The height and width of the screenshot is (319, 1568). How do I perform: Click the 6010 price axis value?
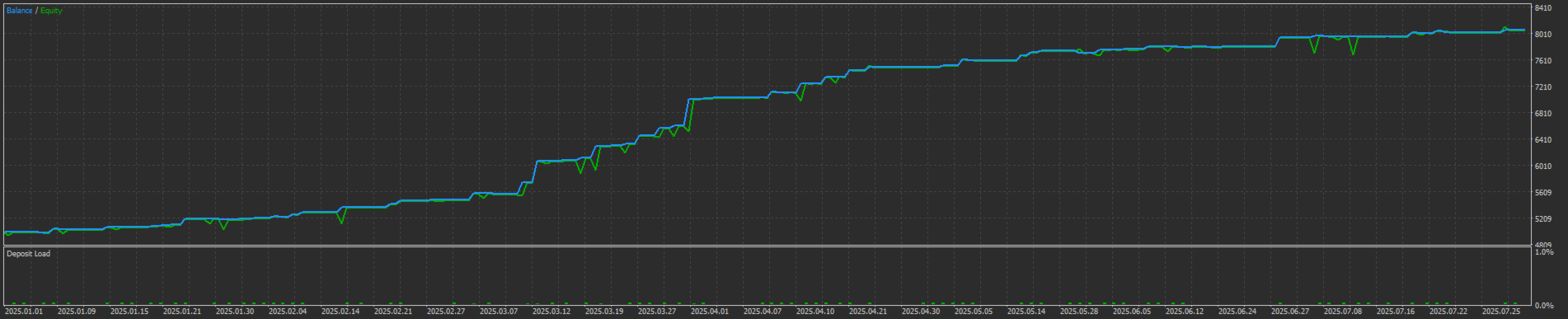pyautogui.click(x=1543, y=167)
